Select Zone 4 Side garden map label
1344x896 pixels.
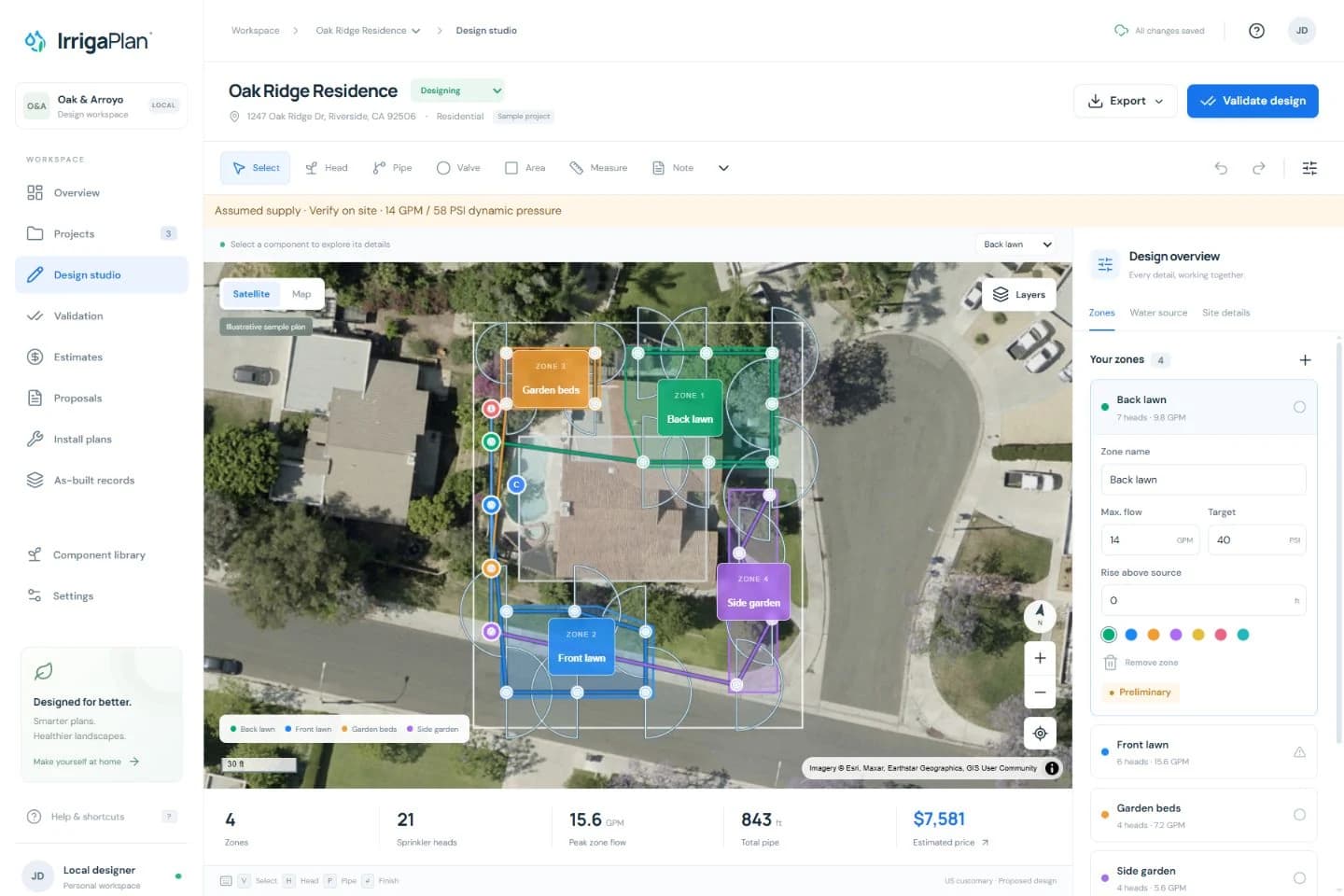click(x=753, y=592)
